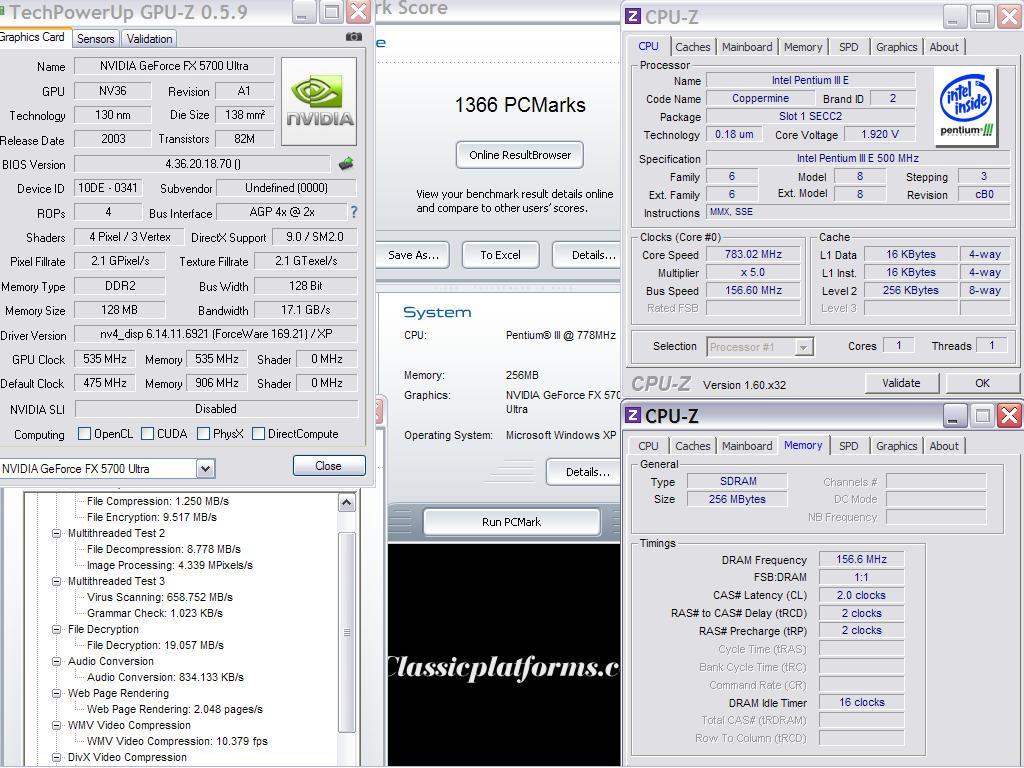Click the Driver Version field
The height and width of the screenshot is (768, 1024).
coord(216,334)
